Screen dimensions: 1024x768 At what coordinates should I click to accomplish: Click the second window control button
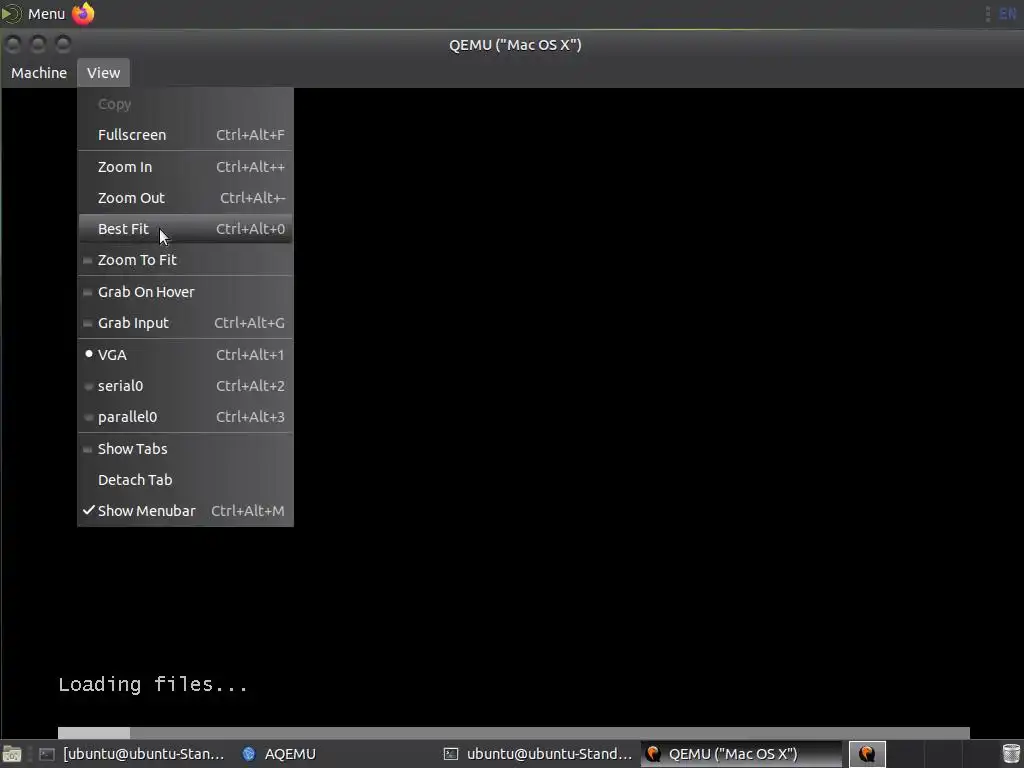click(x=38, y=44)
